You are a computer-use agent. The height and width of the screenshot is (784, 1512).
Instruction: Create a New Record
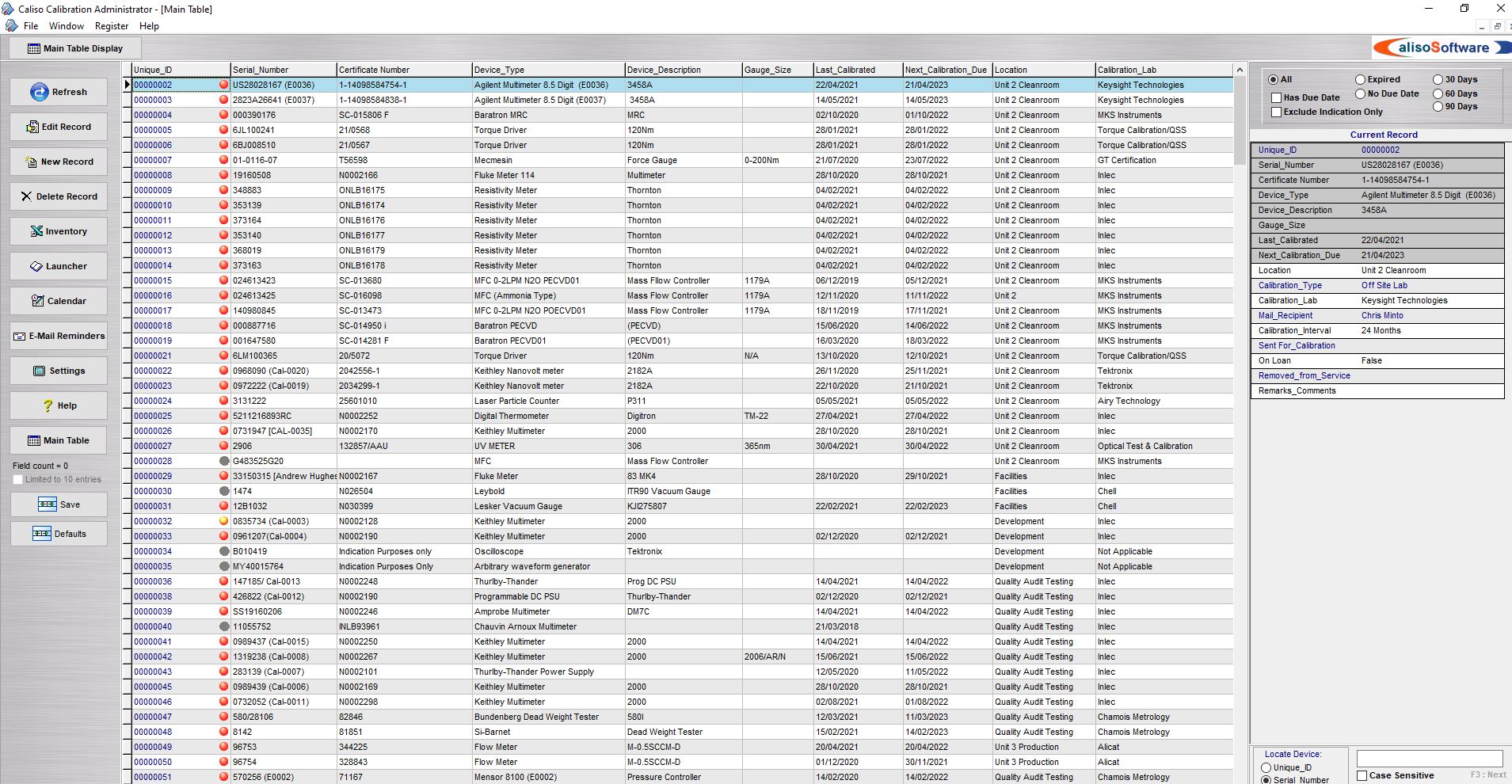point(59,162)
